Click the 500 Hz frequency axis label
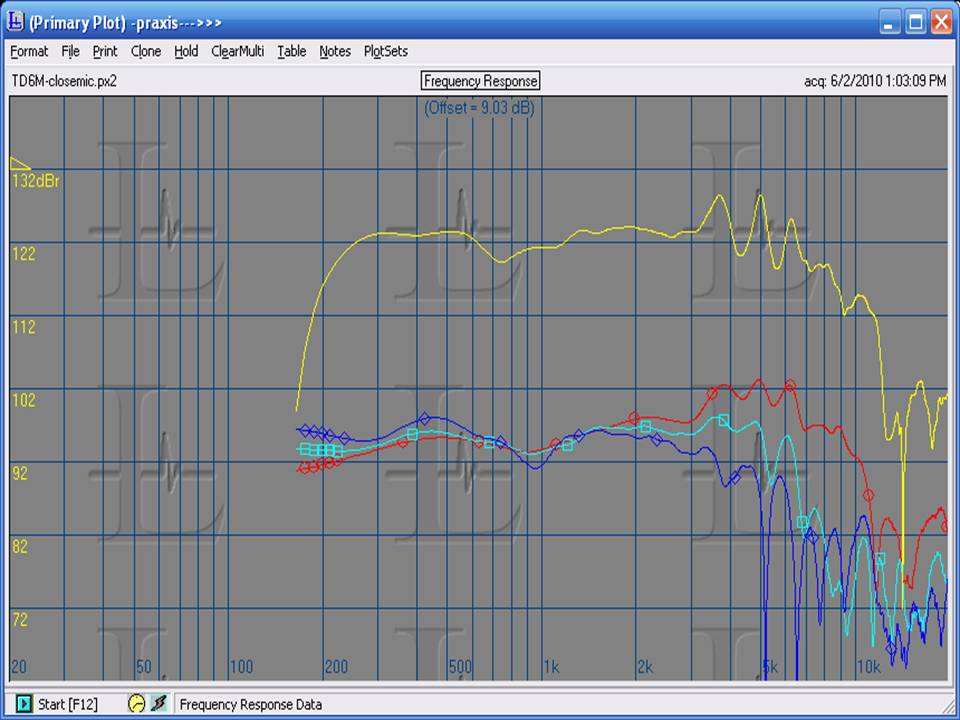This screenshot has width=960, height=720. point(460,667)
